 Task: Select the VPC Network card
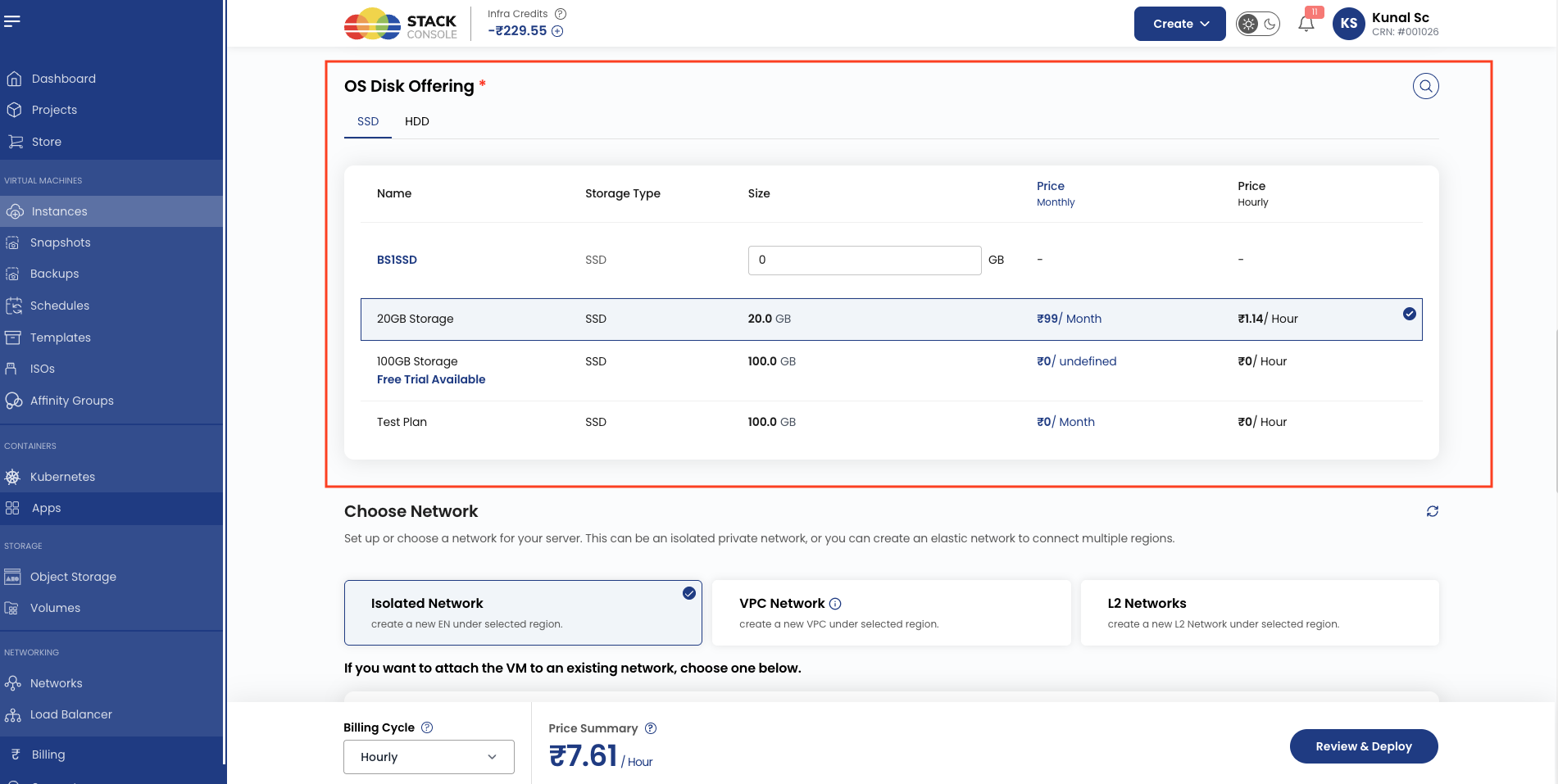tap(891, 613)
